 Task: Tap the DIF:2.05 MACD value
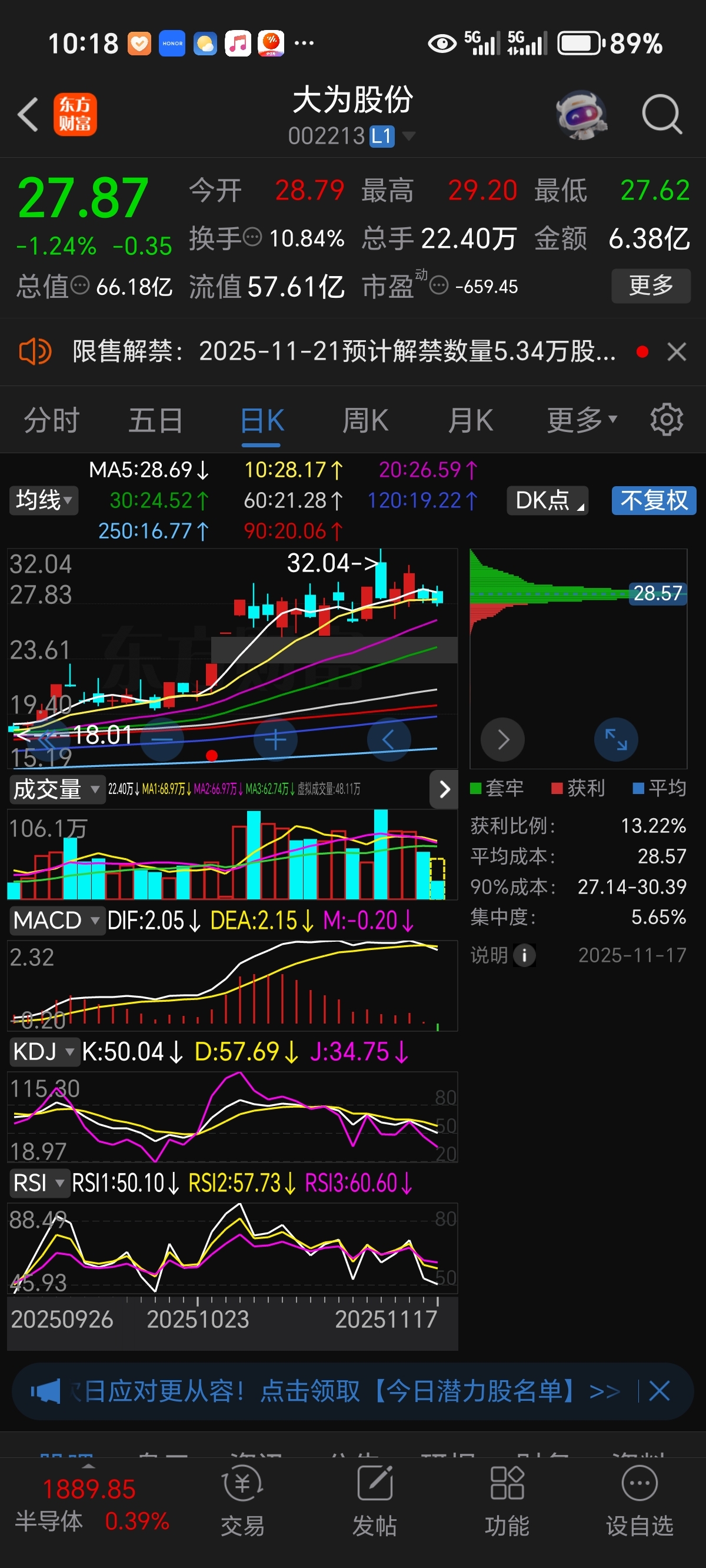point(154,921)
